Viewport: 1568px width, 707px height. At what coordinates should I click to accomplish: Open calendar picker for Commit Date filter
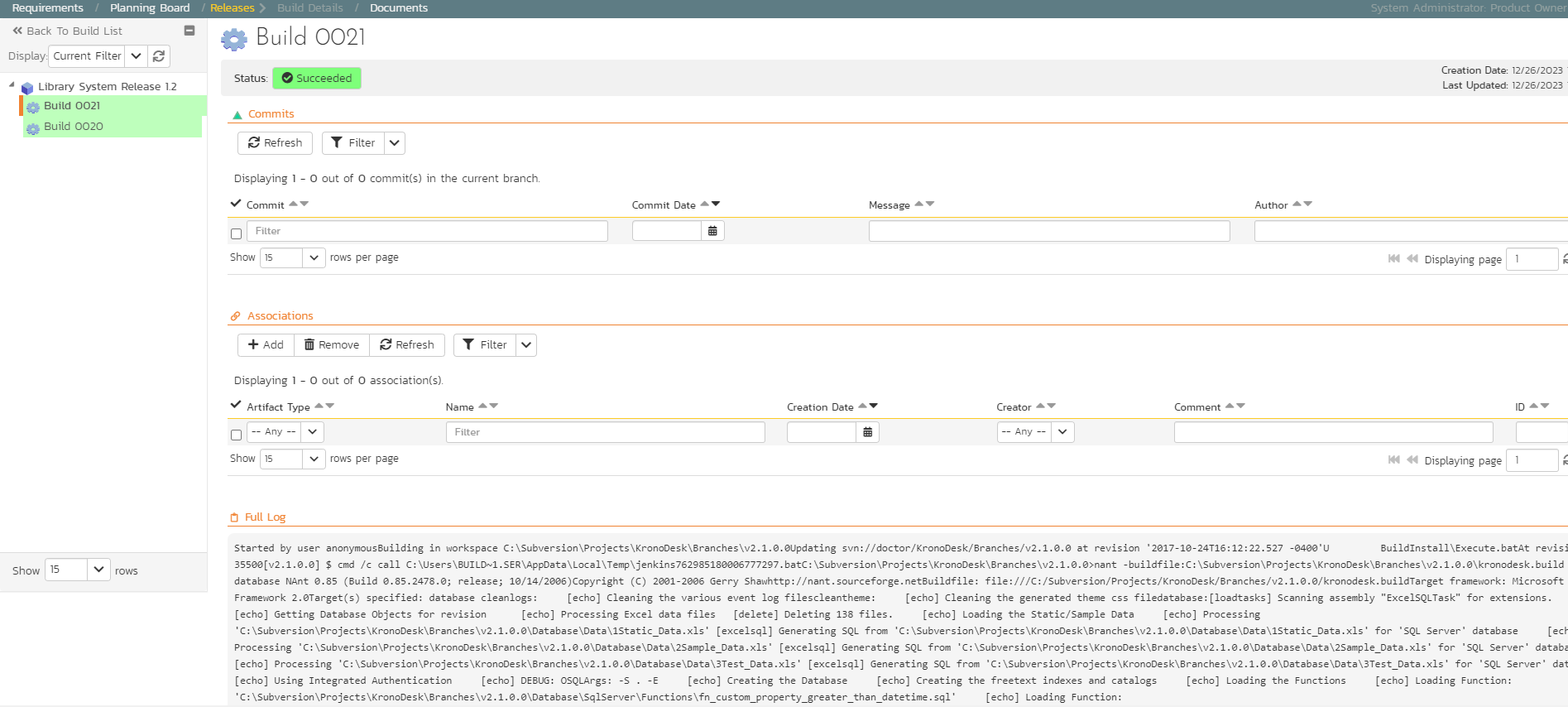(712, 231)
